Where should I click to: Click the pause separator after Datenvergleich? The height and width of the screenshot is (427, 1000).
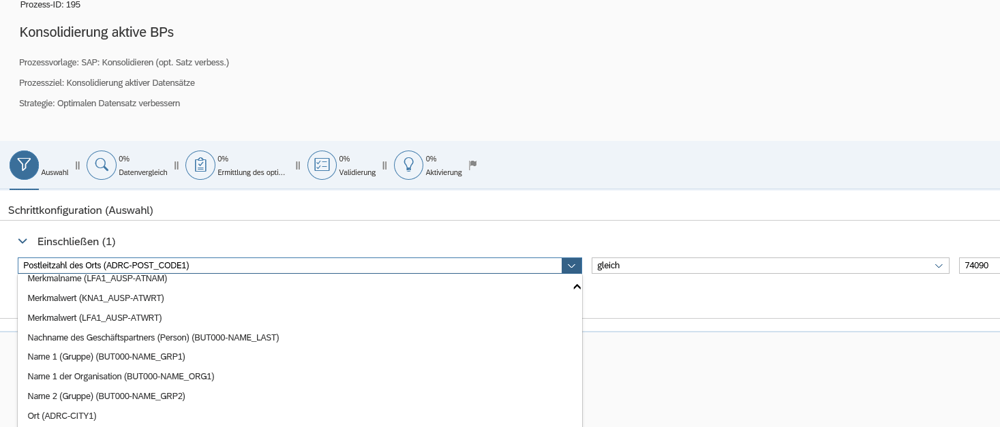176,165
